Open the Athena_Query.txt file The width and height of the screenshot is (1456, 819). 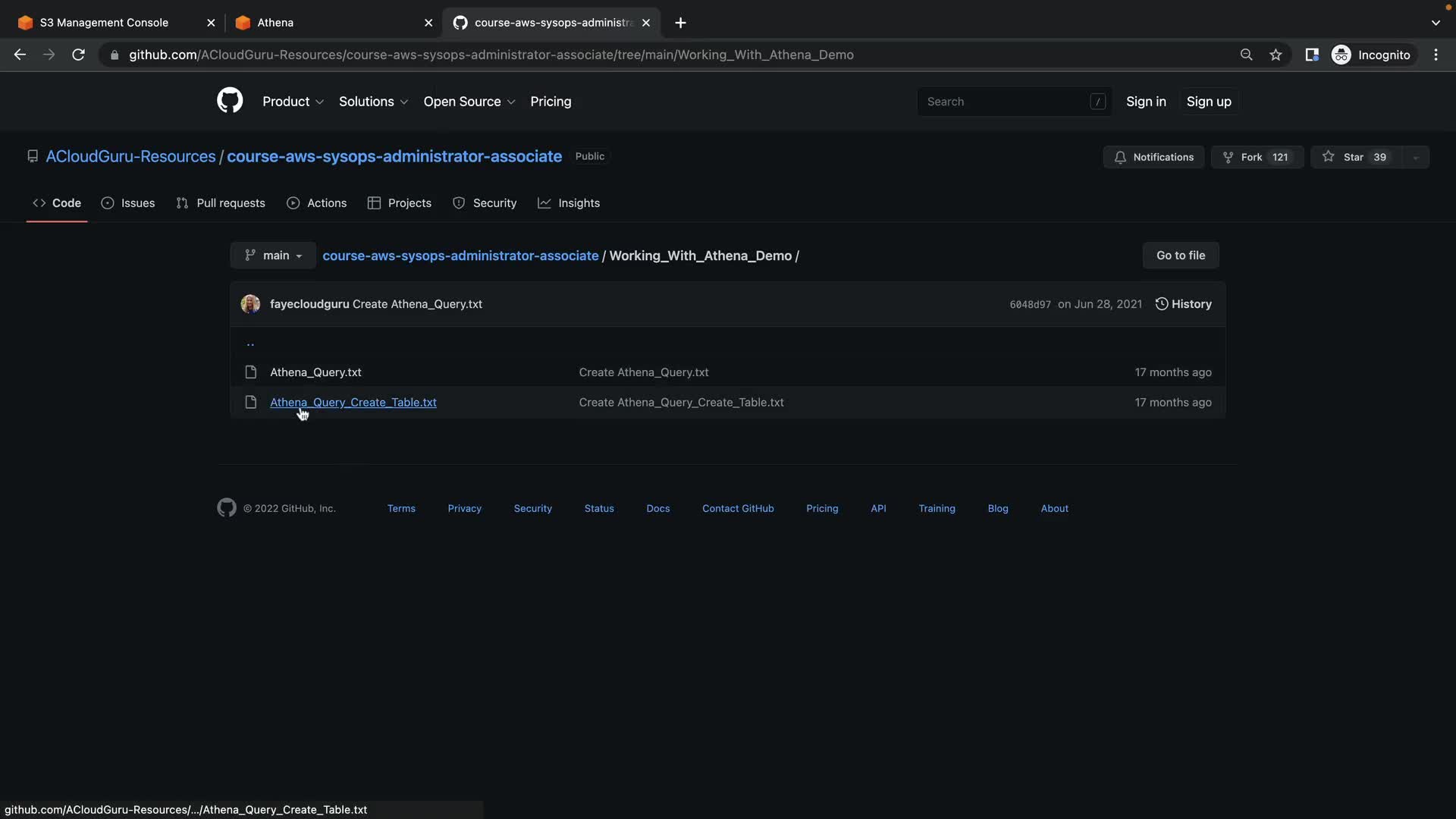pyautogui.click(x=315, y=372)
